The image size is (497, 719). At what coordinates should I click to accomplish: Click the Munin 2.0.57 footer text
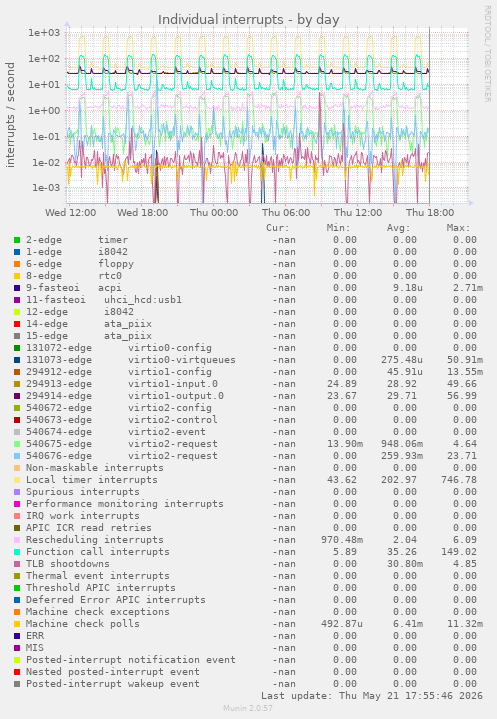coord(248,708)
